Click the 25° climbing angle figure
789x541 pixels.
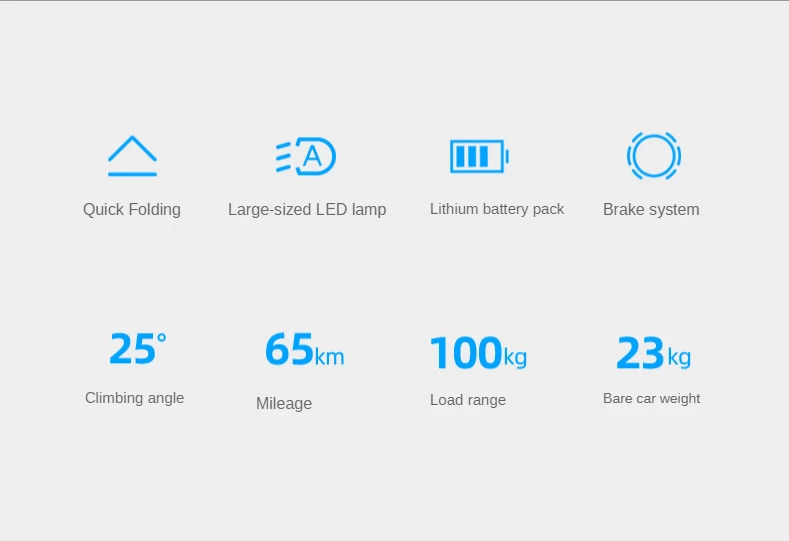pyautogui.click(x=138, y=348)
